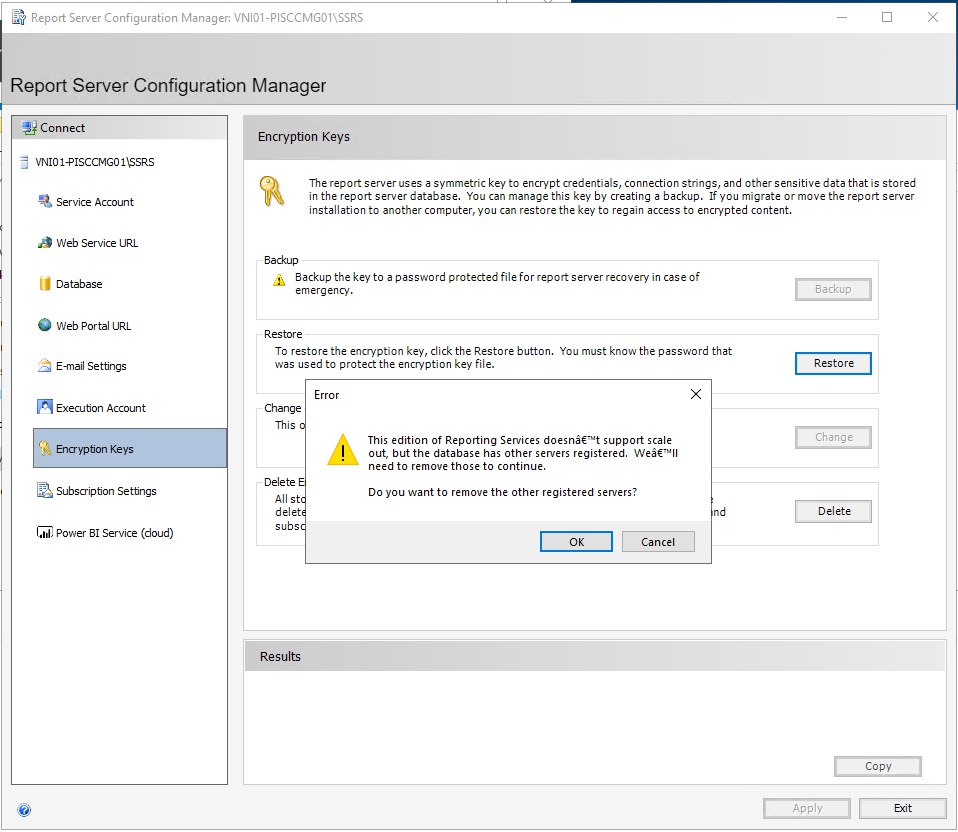Click the Web Service URL icon
The image size is (958, 832).
45,243
